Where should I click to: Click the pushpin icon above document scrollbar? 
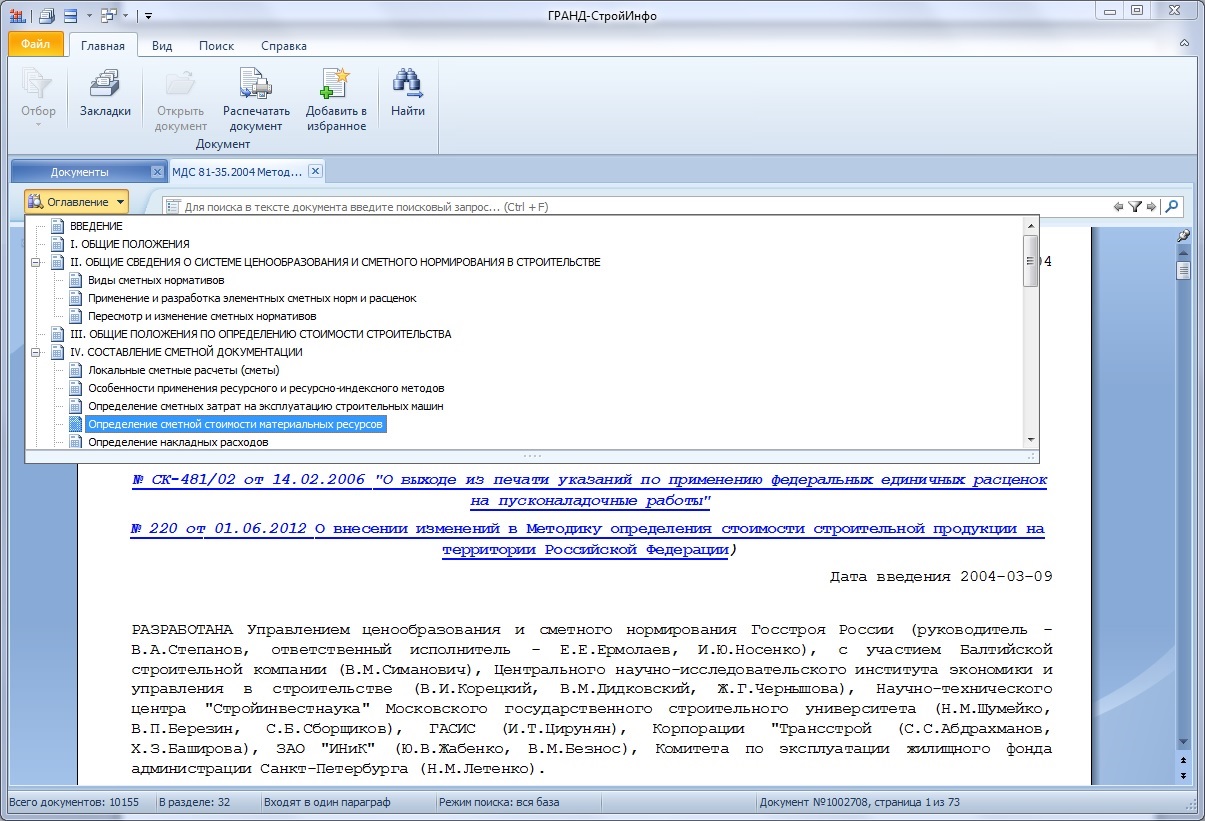click(1184, 236)
